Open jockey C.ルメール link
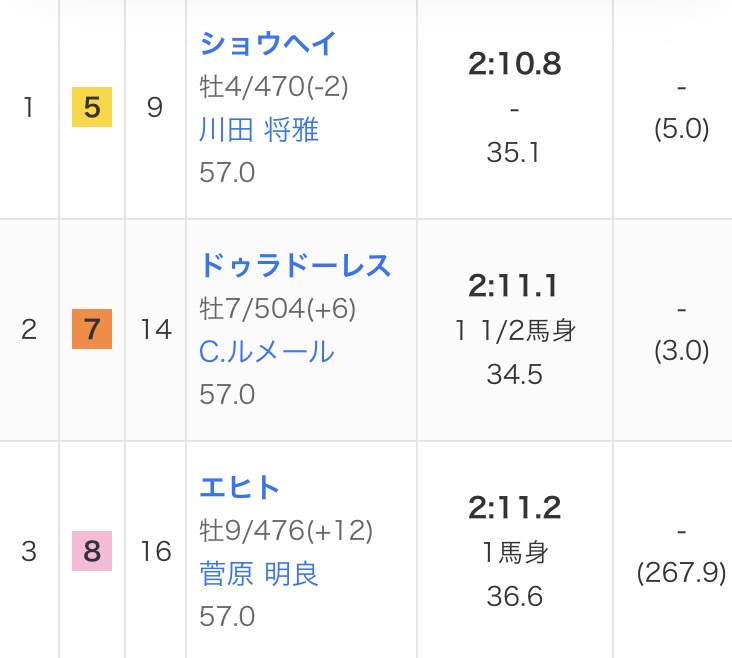The height and width of the screenshot is (658, 732). 267,352
